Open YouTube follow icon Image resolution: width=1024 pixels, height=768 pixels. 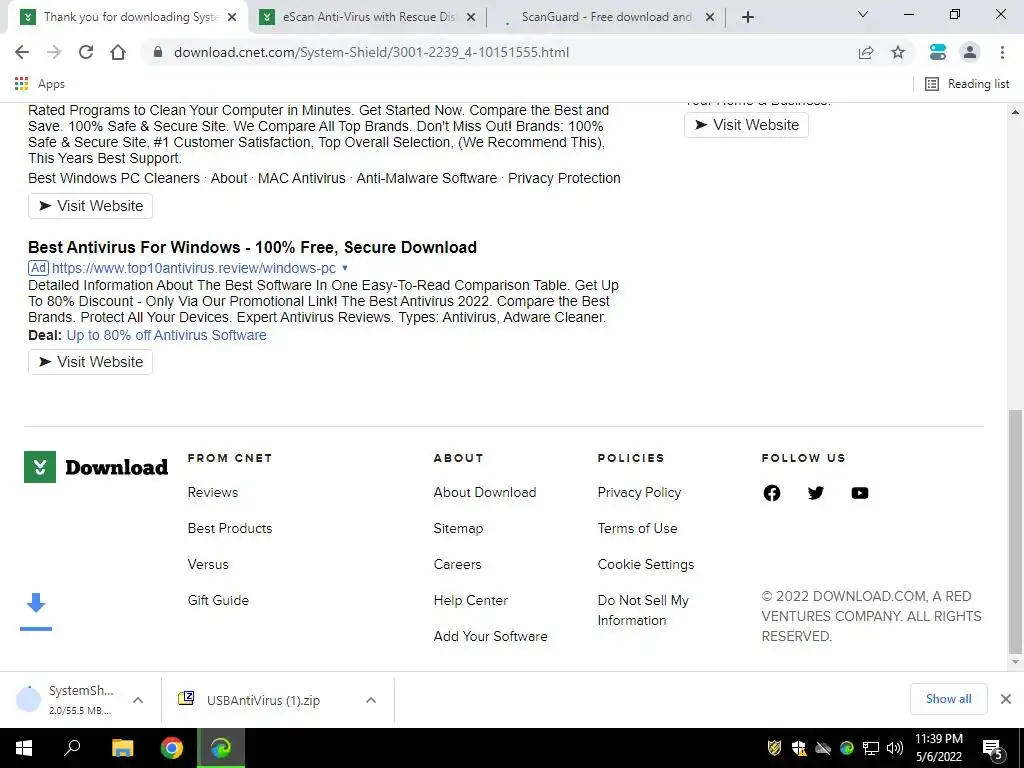tap(860, 493)
